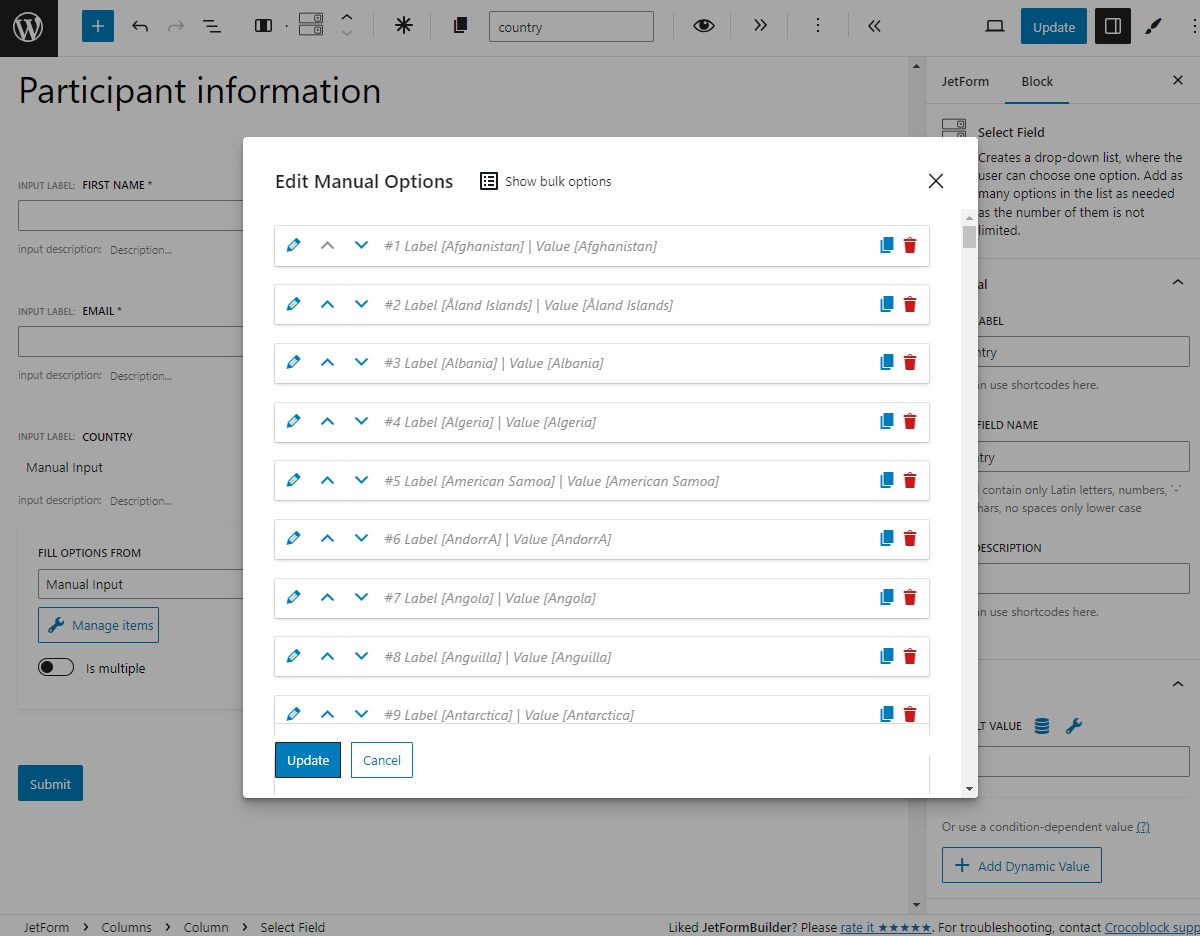1200x936 pixels.
Task: Click the Manage items button
Action: [98, 624]
